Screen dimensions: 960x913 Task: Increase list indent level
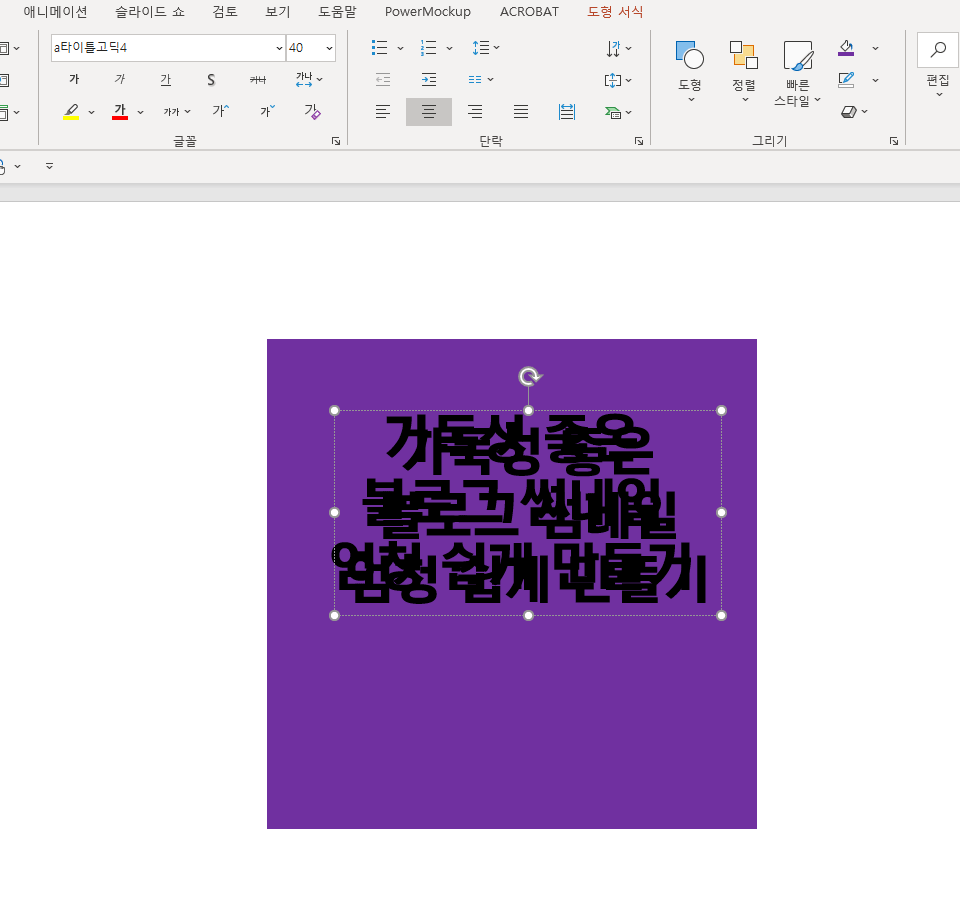click(x=429, y=79)
